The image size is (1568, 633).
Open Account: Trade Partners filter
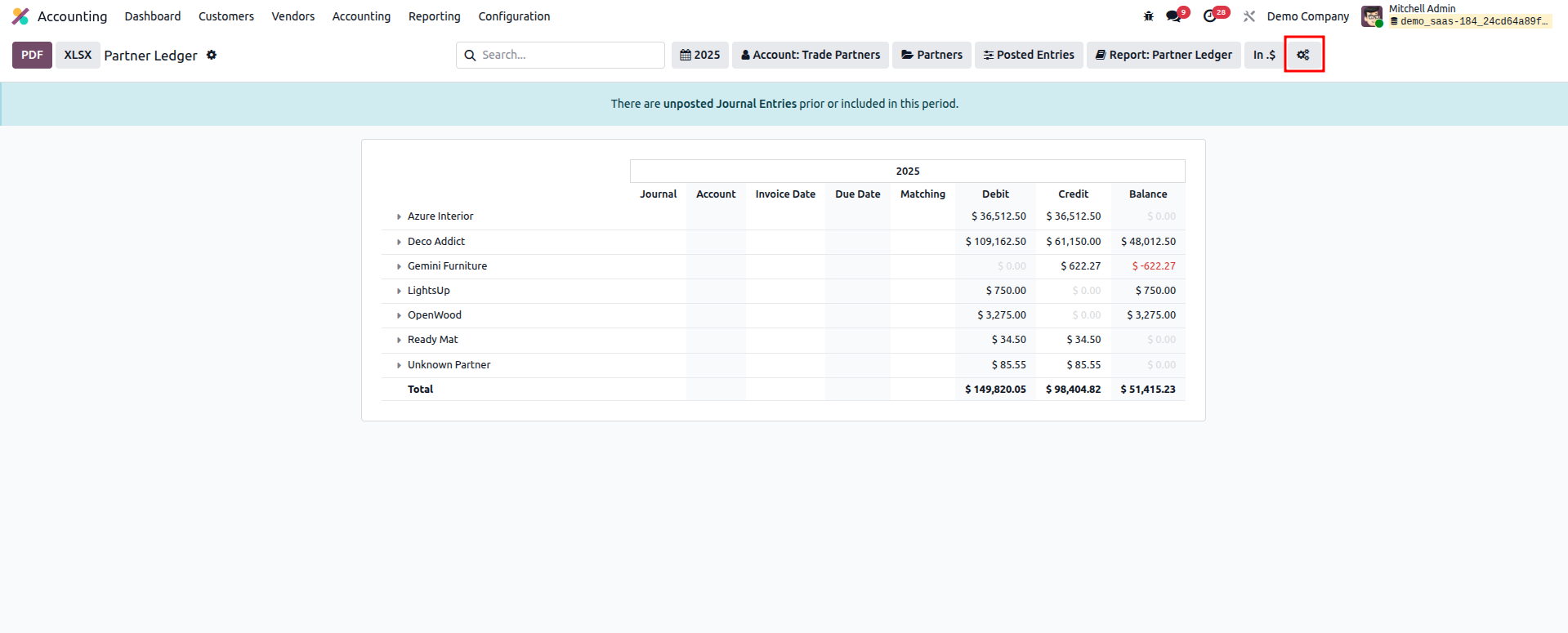click(x=811, y=55)
